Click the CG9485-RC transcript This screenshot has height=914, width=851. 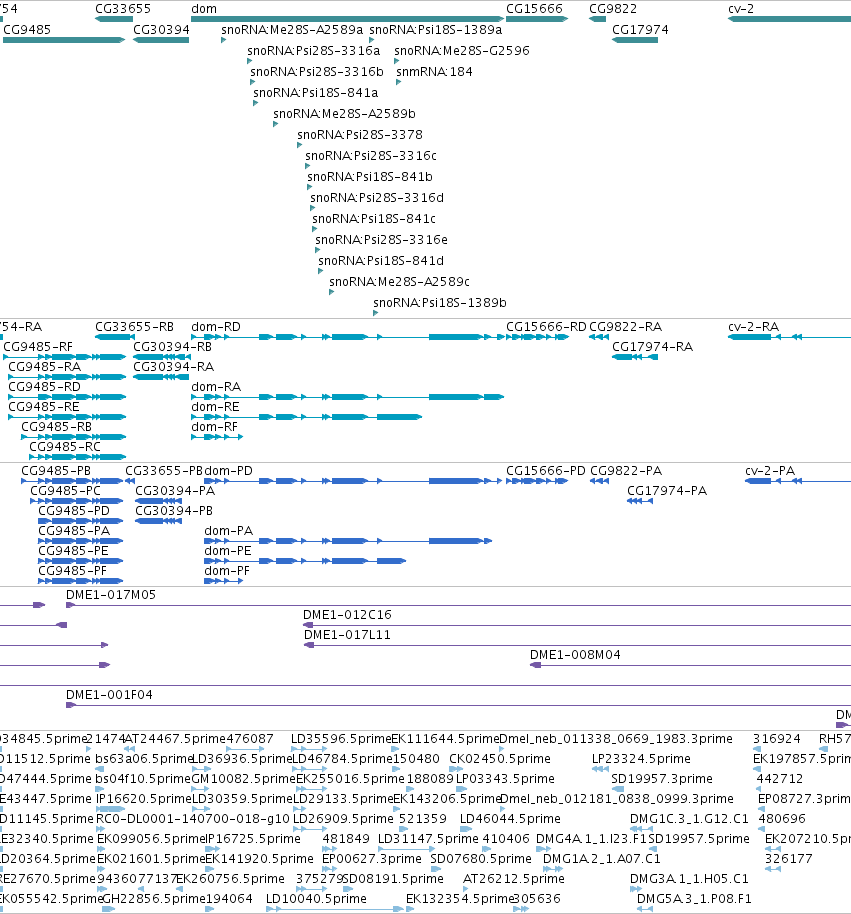78,456
